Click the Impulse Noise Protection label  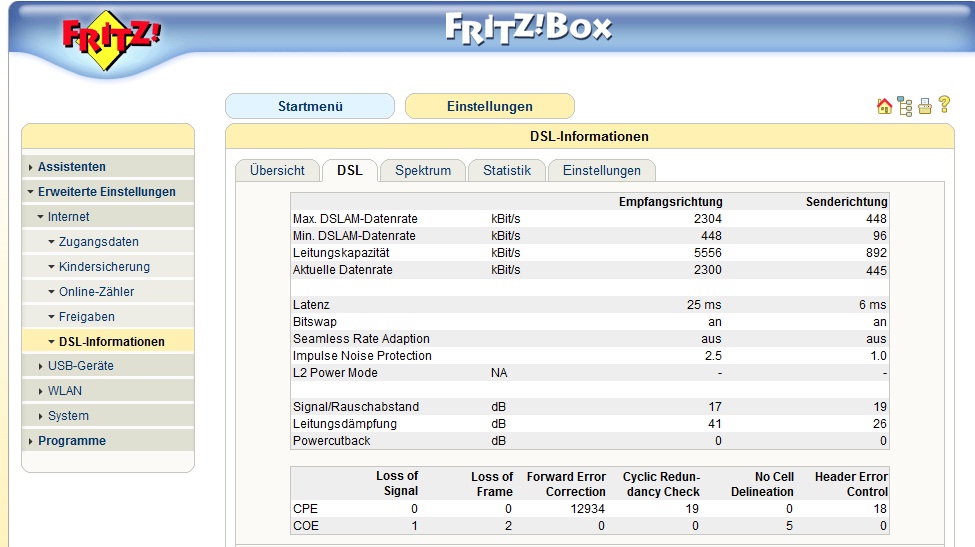click(362, 356)
